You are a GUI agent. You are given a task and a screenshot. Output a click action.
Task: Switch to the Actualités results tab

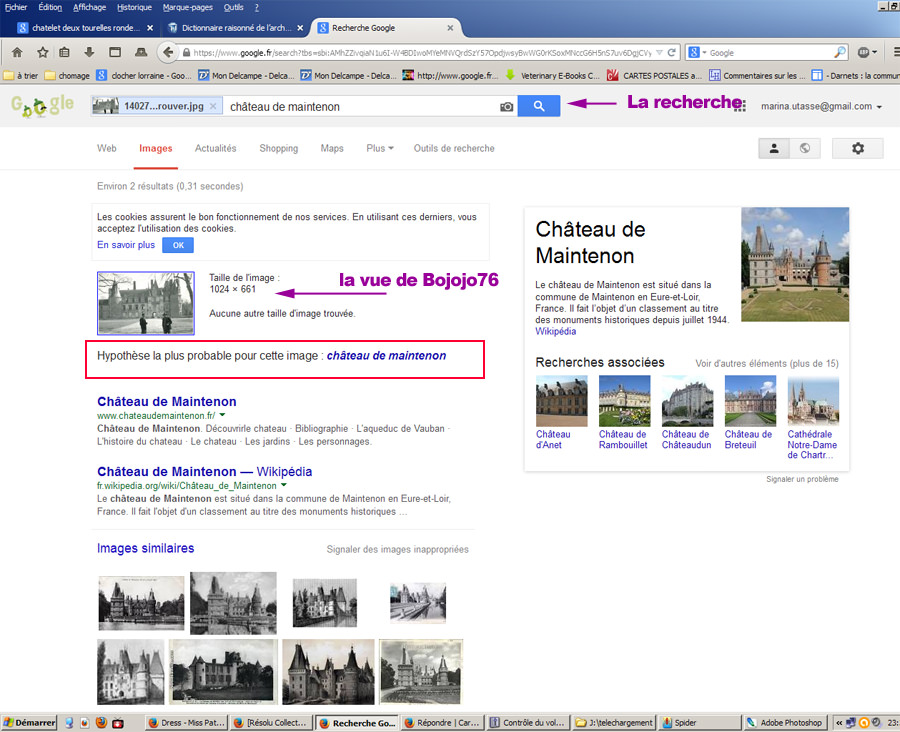[215, 148]
